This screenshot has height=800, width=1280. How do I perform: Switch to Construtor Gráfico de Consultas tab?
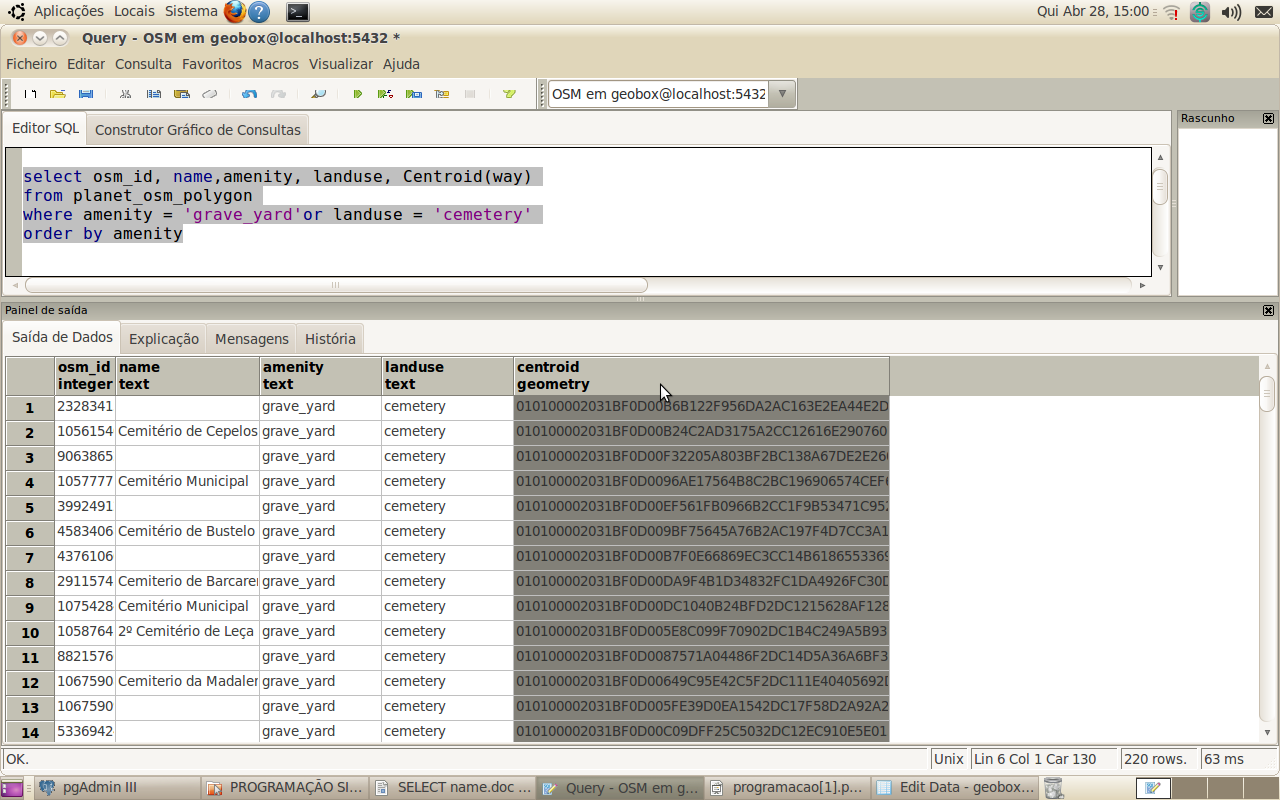click(x=197, y=130)
